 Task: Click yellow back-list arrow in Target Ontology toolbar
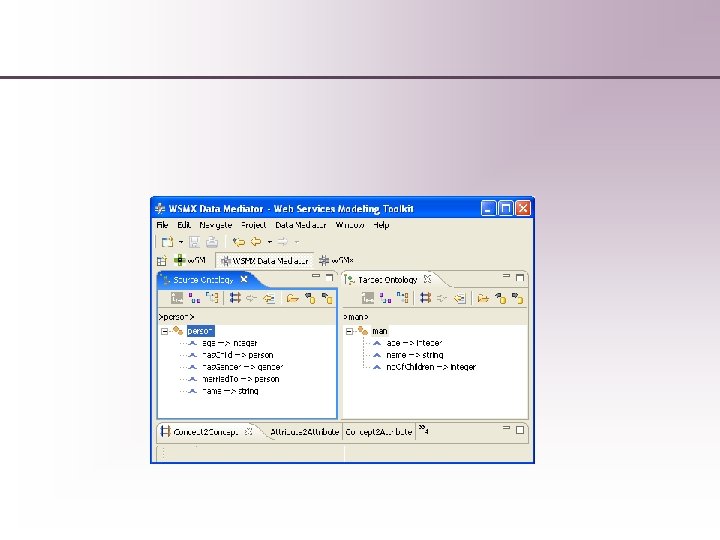tap(460, 298)
